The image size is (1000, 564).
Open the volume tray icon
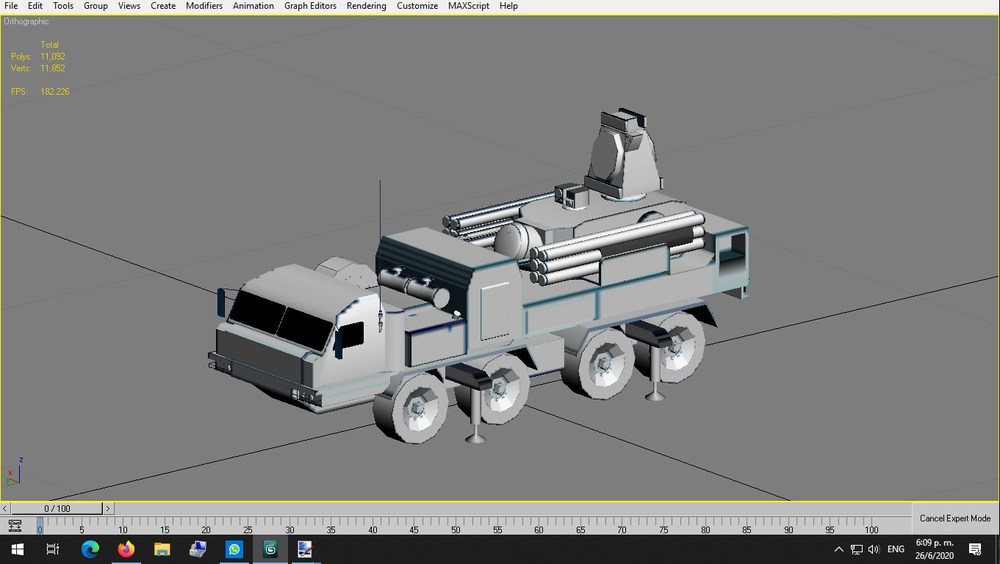874,549
